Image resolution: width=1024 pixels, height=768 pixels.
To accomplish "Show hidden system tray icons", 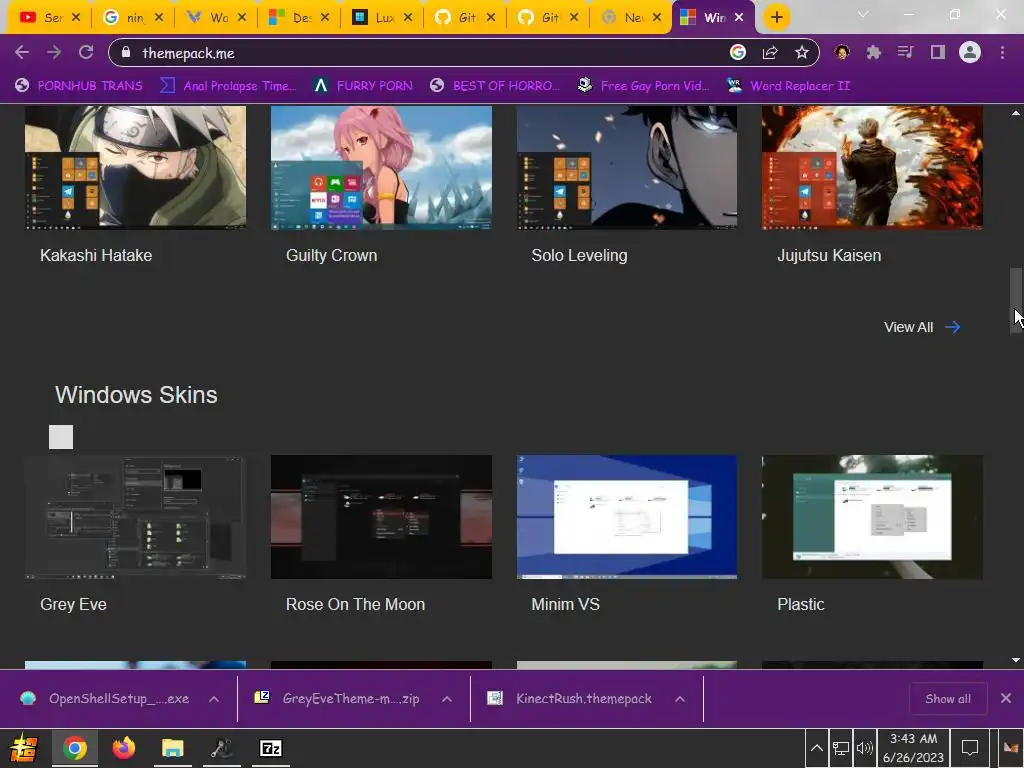I will point(816,748).
